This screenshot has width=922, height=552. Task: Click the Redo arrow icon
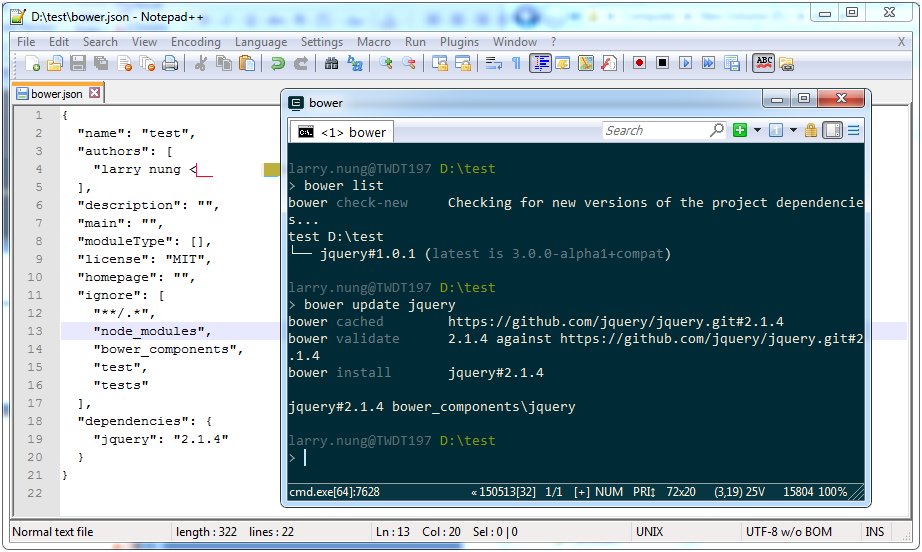pos(301,63)
